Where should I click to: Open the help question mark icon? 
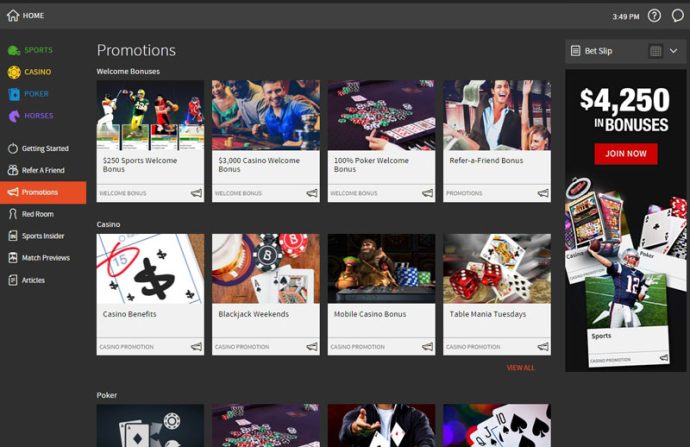coord(654,16)
